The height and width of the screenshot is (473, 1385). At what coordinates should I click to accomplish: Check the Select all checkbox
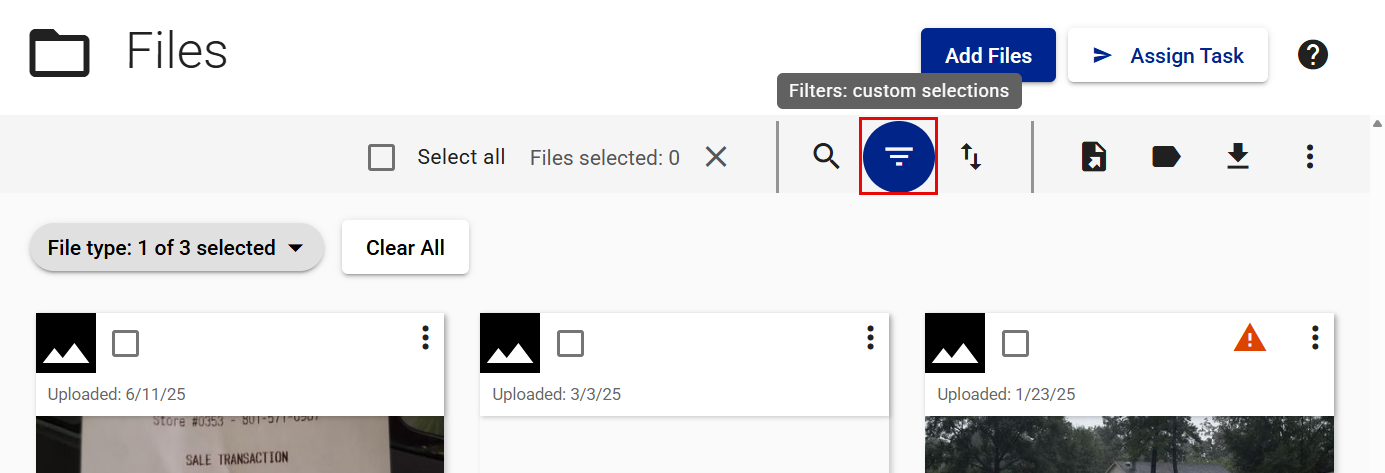(381, 158)
